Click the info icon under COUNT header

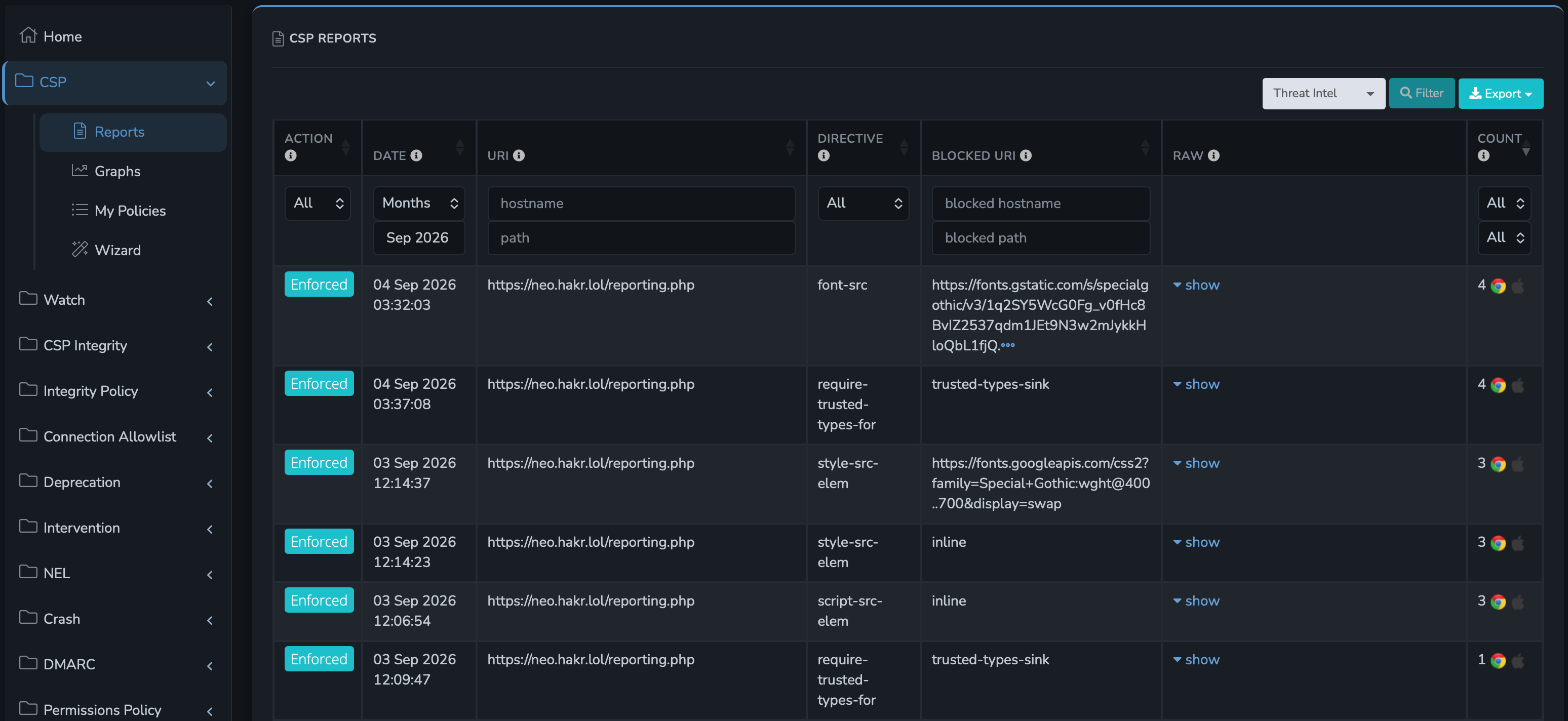(1483, 156)
